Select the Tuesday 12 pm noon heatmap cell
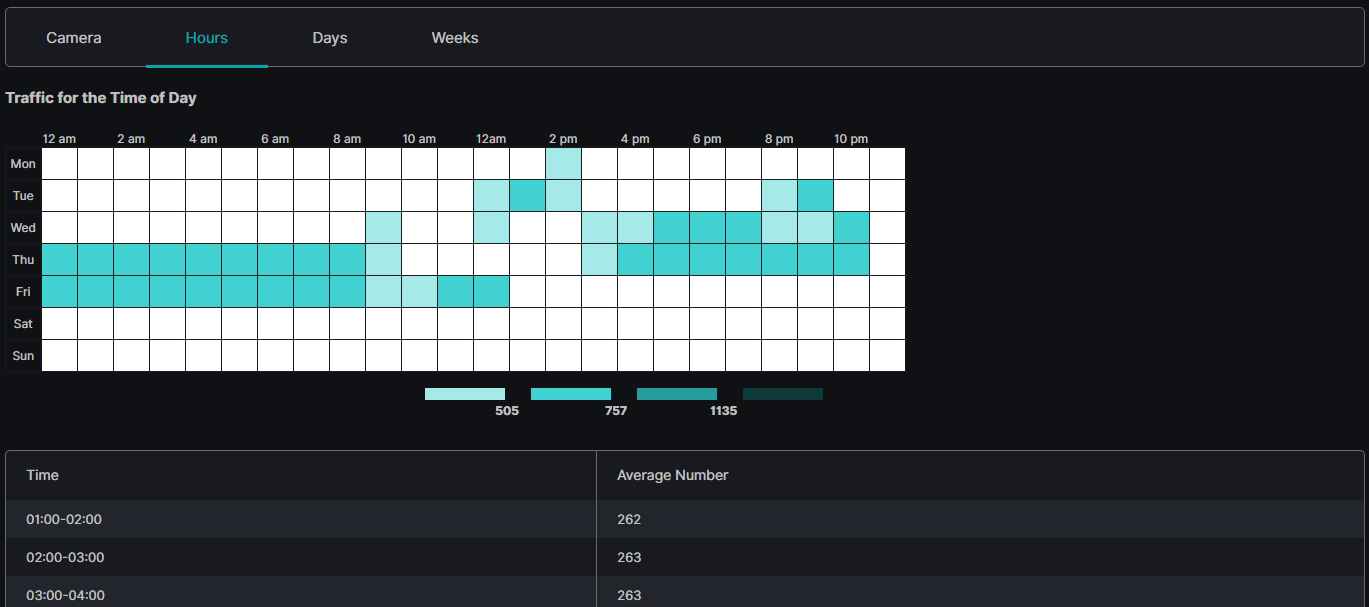This screenshot has width=1369, height=607. point(492,196)
